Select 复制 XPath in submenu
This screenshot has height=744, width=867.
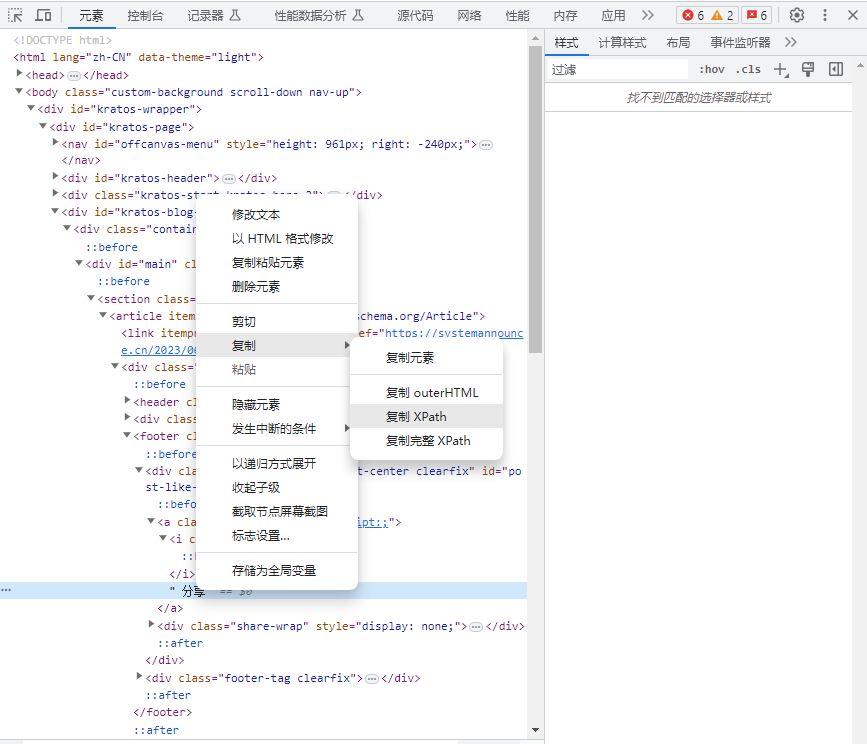click(426, 416)
